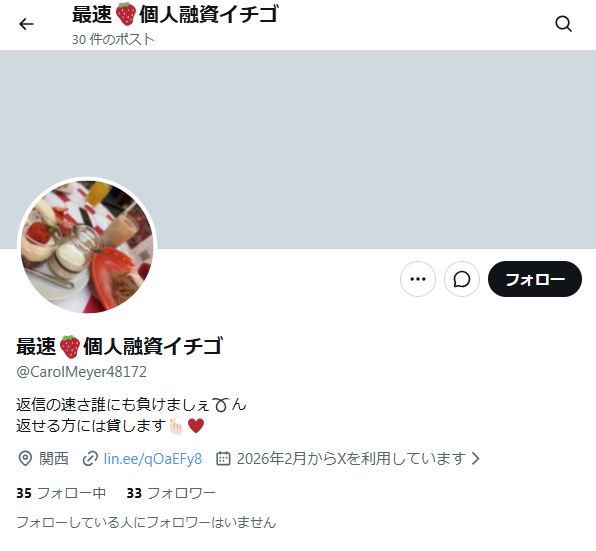This screenshot has height=551, width=596.
Task: Open the three-dot more options menu
Action: (x=418, y=279)
